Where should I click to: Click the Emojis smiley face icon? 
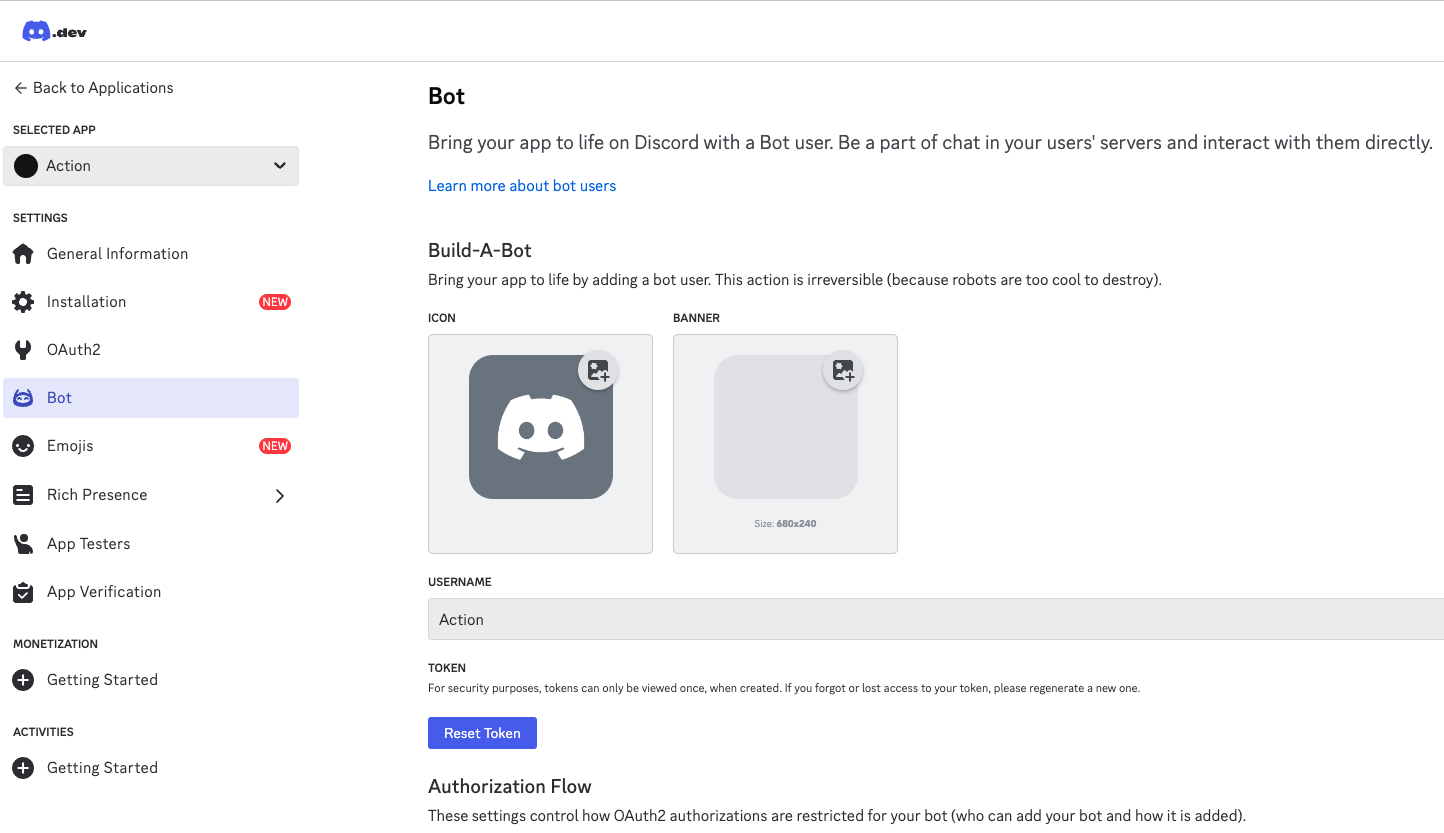23,446
